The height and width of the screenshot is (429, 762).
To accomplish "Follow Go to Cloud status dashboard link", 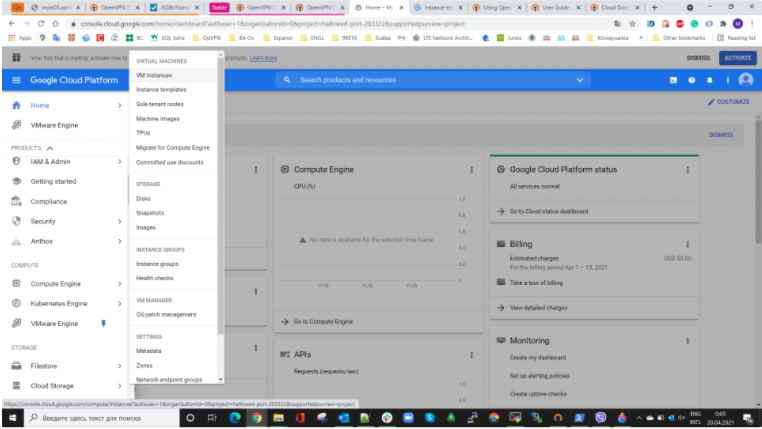I will click(549, 211).
